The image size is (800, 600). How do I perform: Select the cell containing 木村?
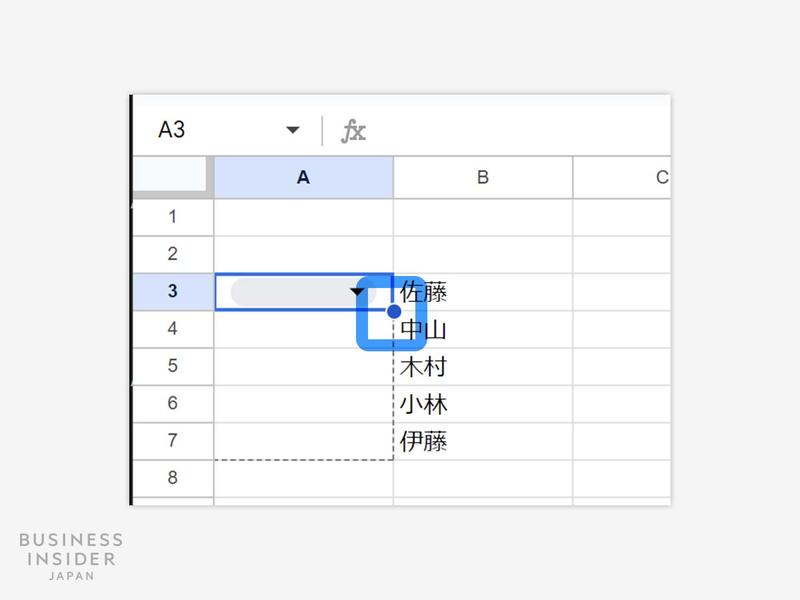click(483, 366)
